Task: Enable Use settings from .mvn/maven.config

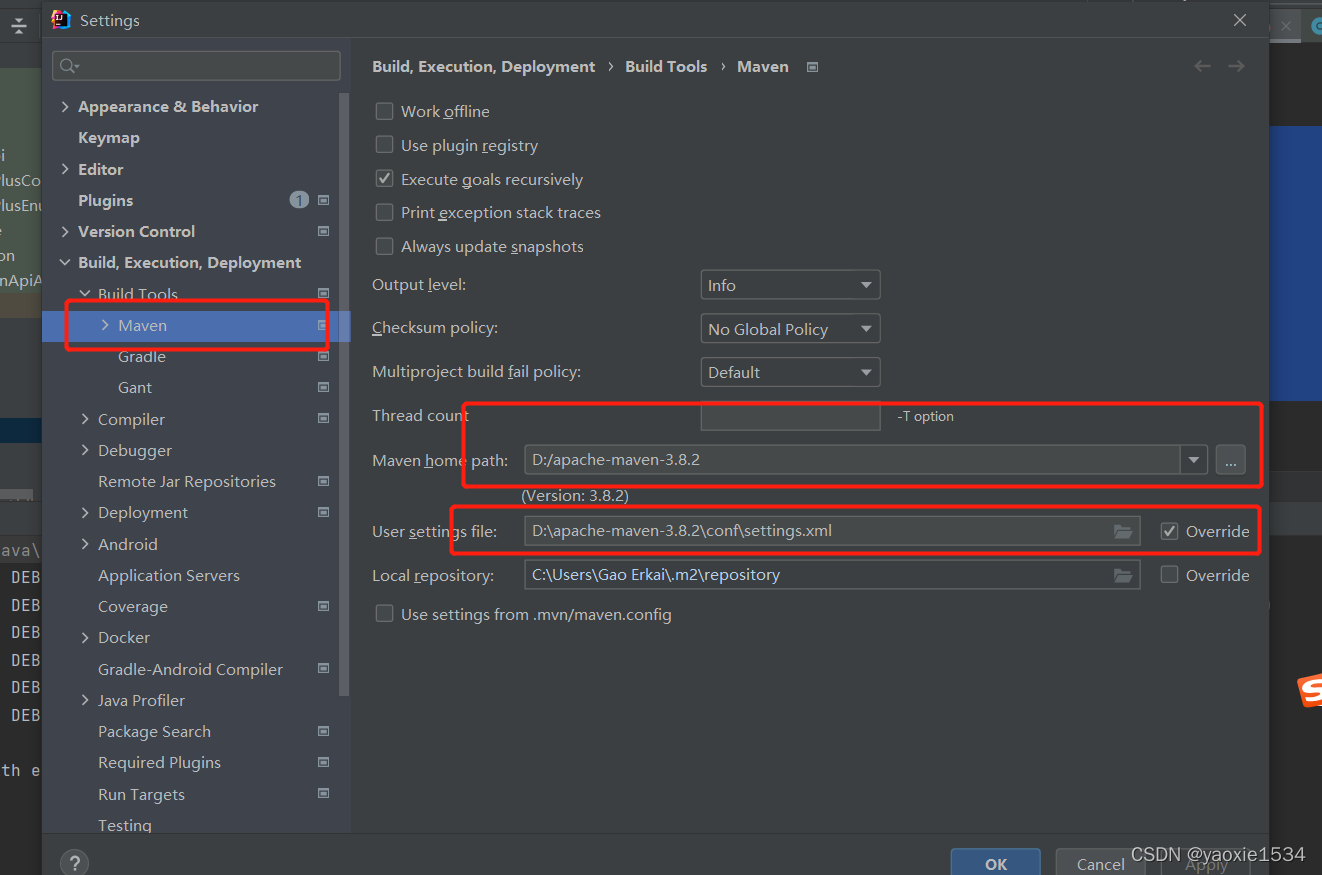Action: click(384, 614)
